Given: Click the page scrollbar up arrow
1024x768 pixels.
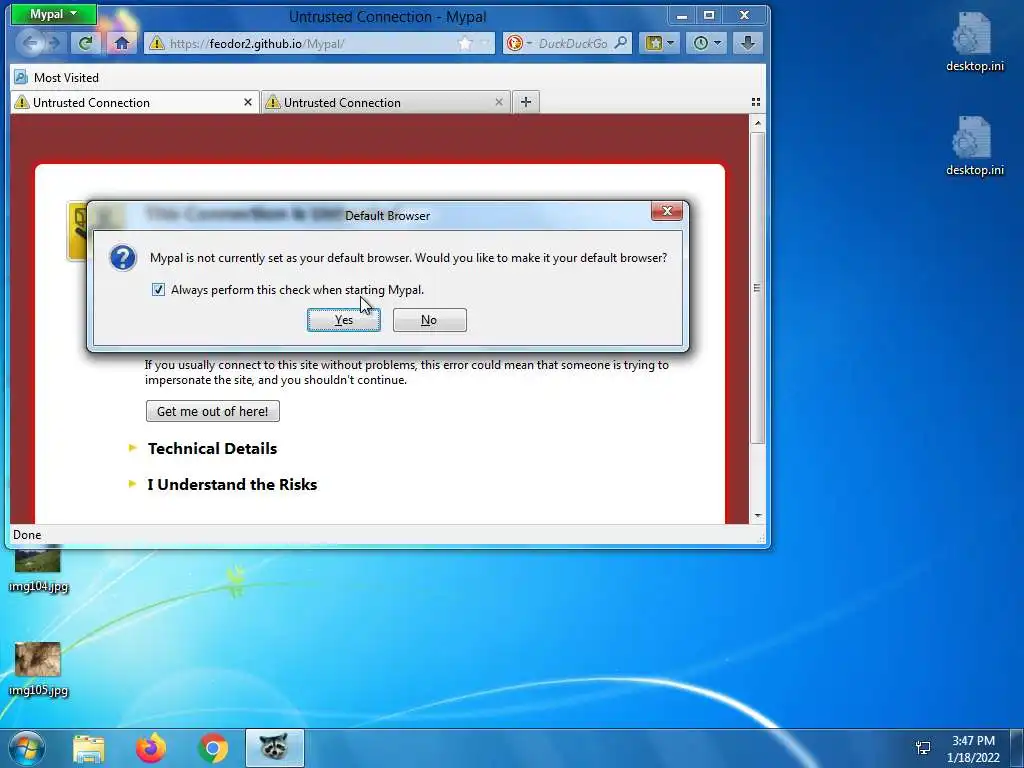Looking at the screenshot, I should point(758,123).
